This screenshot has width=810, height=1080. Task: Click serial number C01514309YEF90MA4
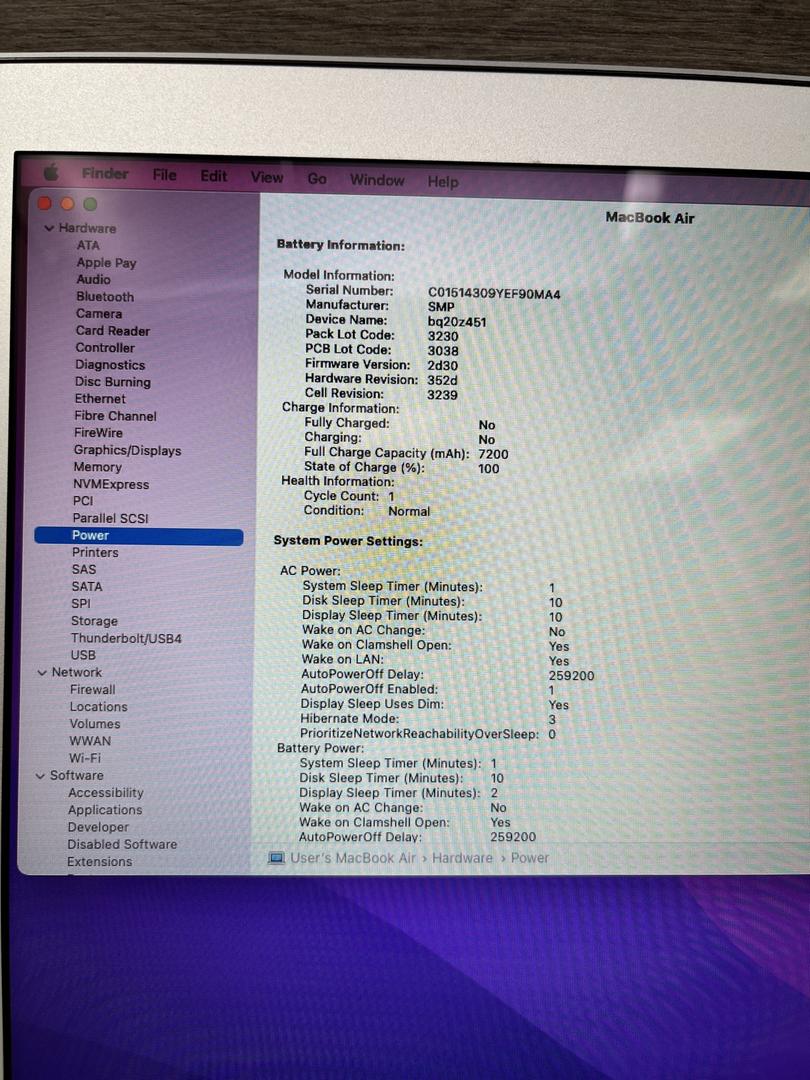pos(494,294)
